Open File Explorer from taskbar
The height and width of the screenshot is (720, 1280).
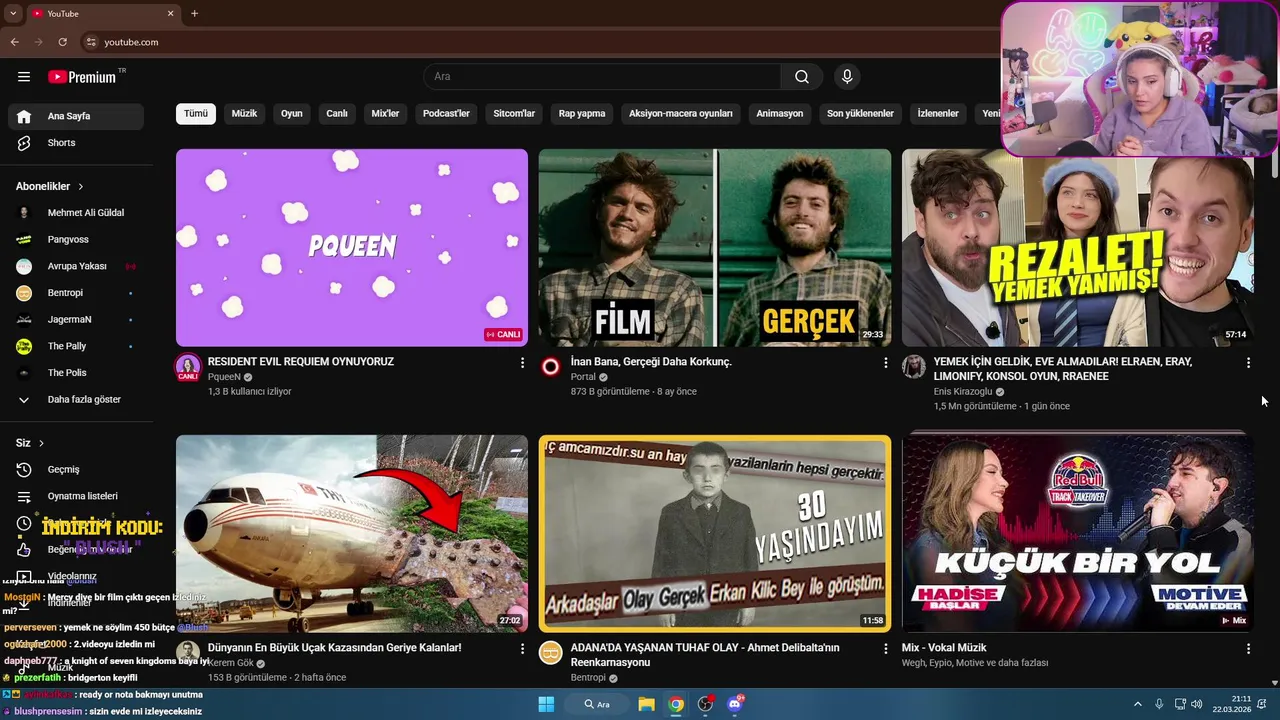click(x=646, y=704)
